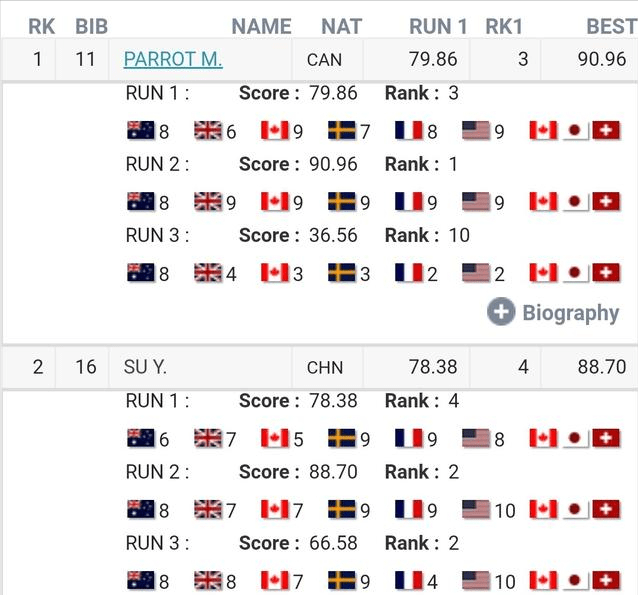
Task: Click the Swedish flag in Parrot's Run 3
Action: 342,273
